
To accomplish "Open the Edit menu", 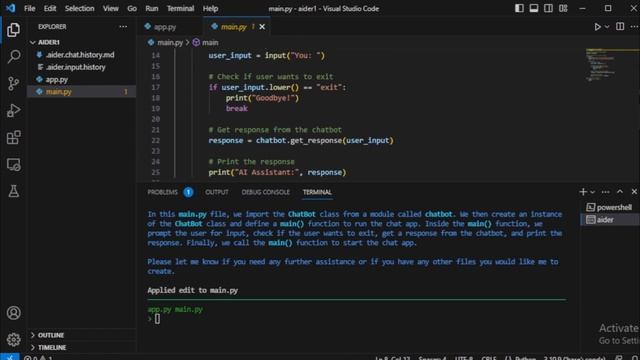I will 50,9.
